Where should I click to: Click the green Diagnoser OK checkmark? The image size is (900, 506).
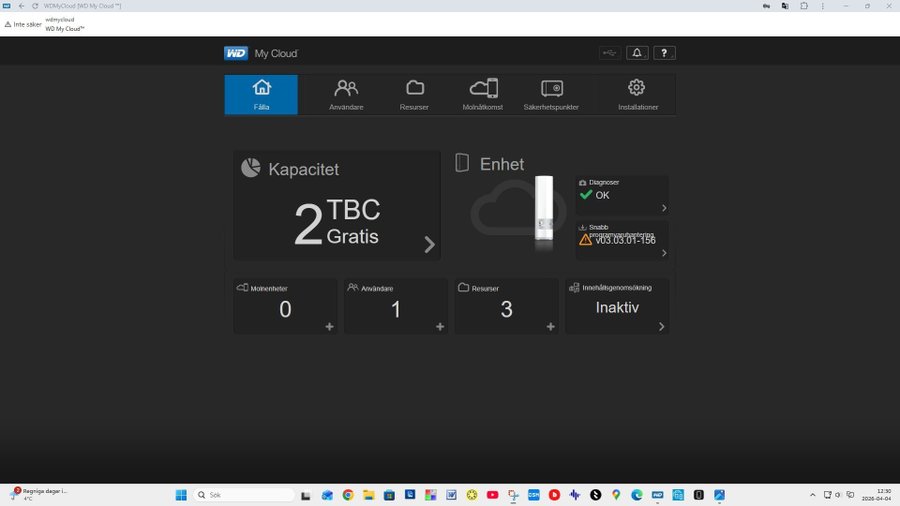click(x=585, y=195)
